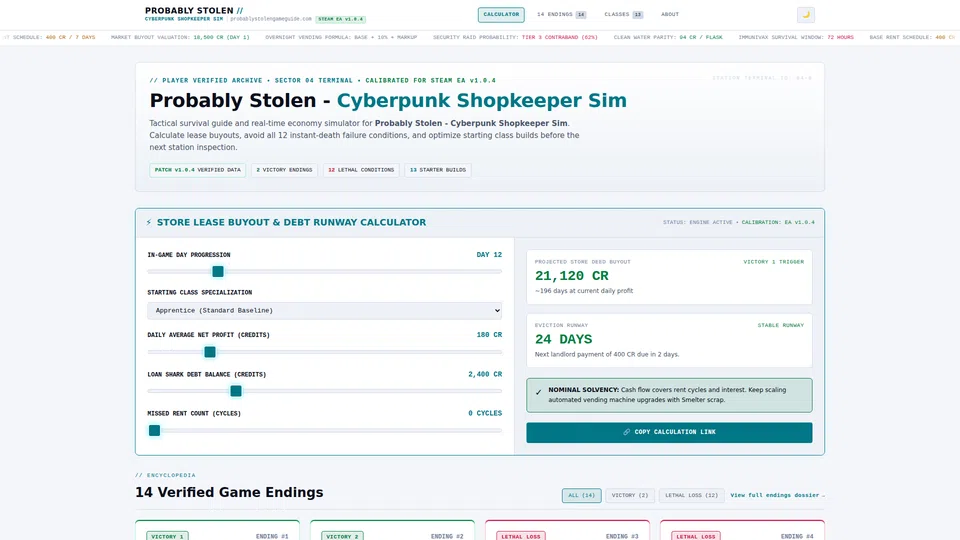Click the Nominal Solvency checkmark icon

coord(538,392)
